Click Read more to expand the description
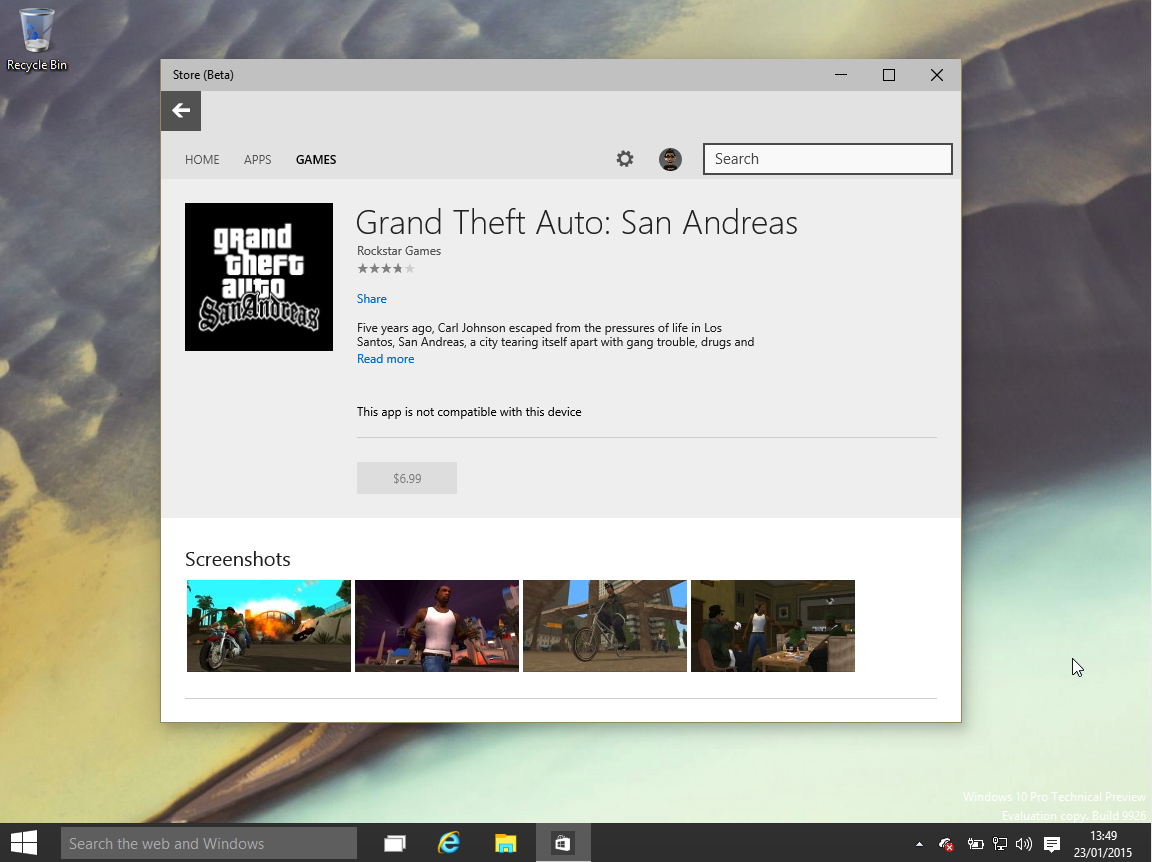This screenshot has width=1152, height=862. (x=385, y=358)
